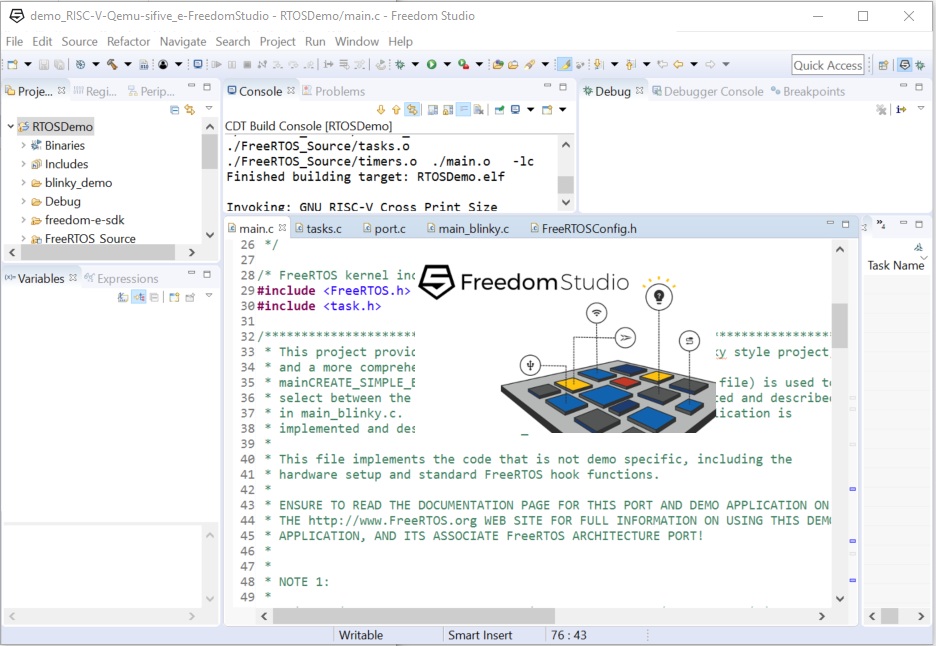Open the Navigate menu
This screenshot has height=646, width=936.
182,41
